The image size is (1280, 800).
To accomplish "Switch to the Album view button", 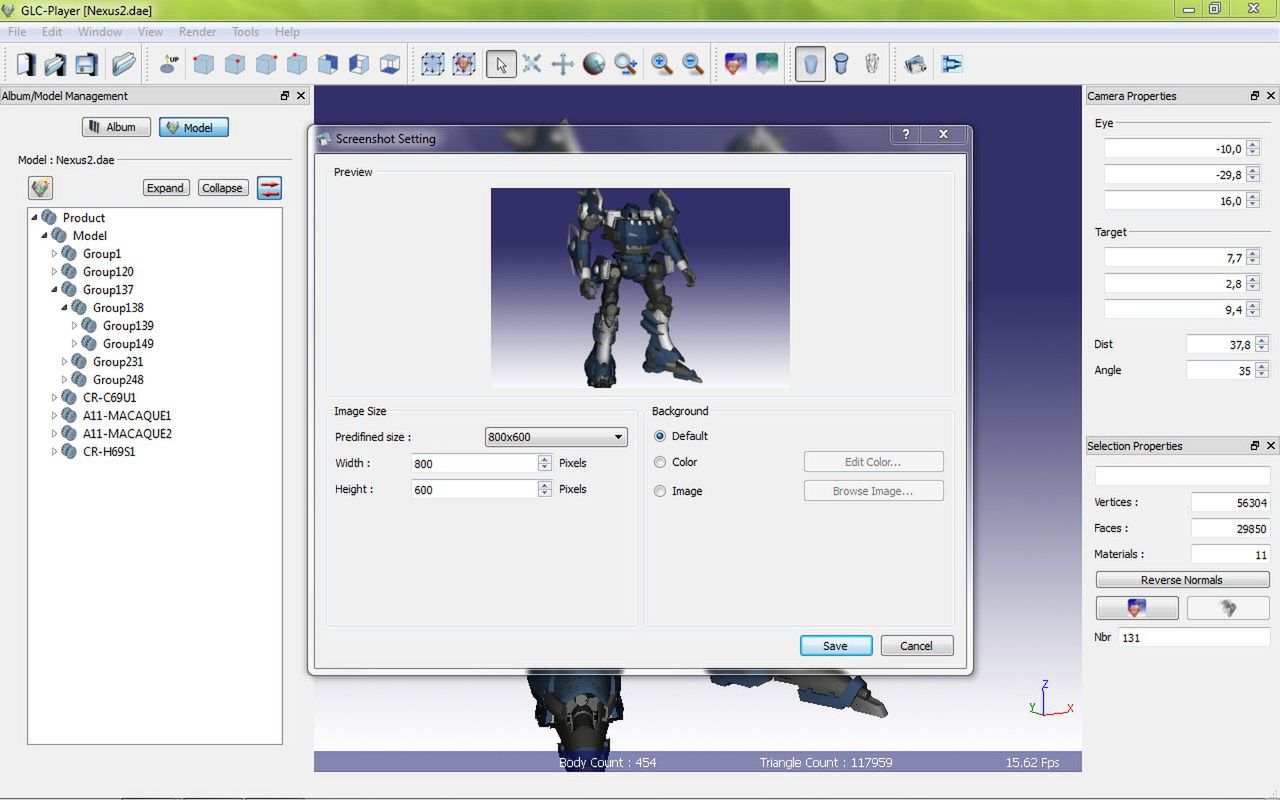I will tap(116, 127).
